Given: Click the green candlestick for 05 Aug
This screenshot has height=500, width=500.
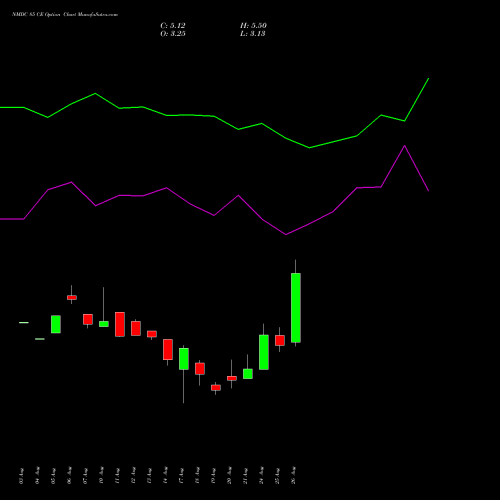Looking at the screenshot, I should click(x=56, y=324).
